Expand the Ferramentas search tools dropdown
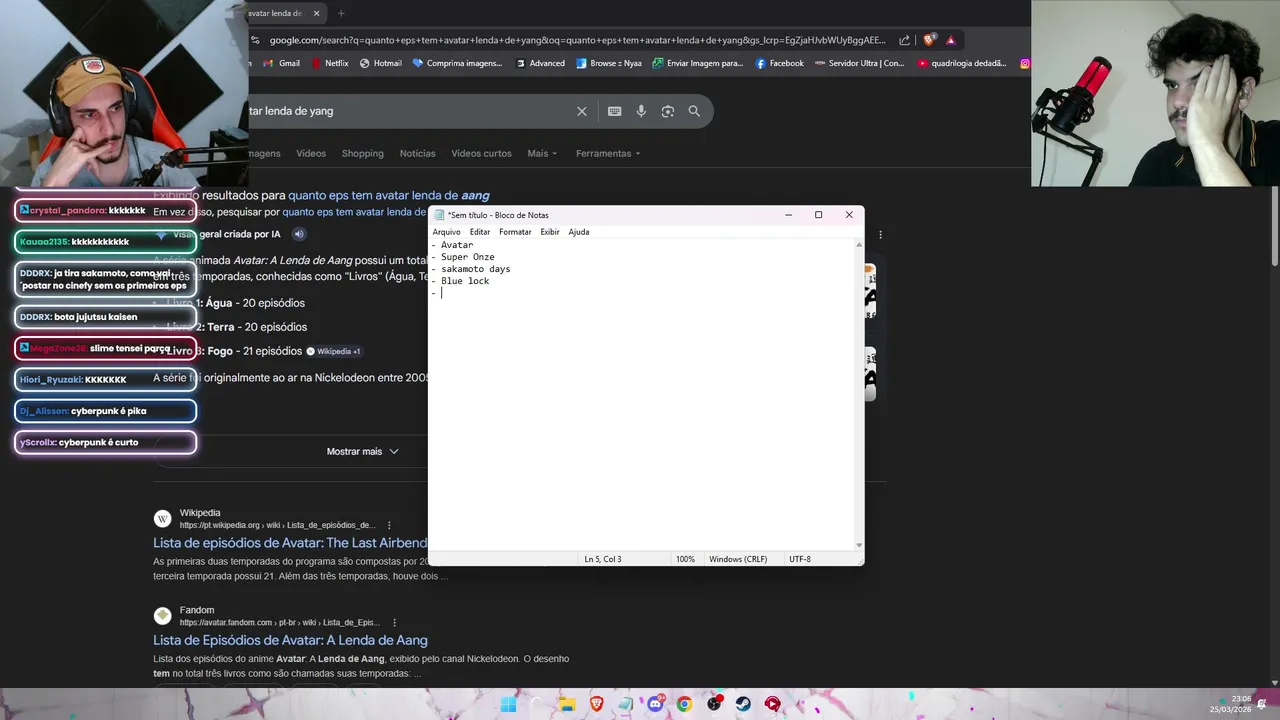The image size is (1280, 720). 608,153
